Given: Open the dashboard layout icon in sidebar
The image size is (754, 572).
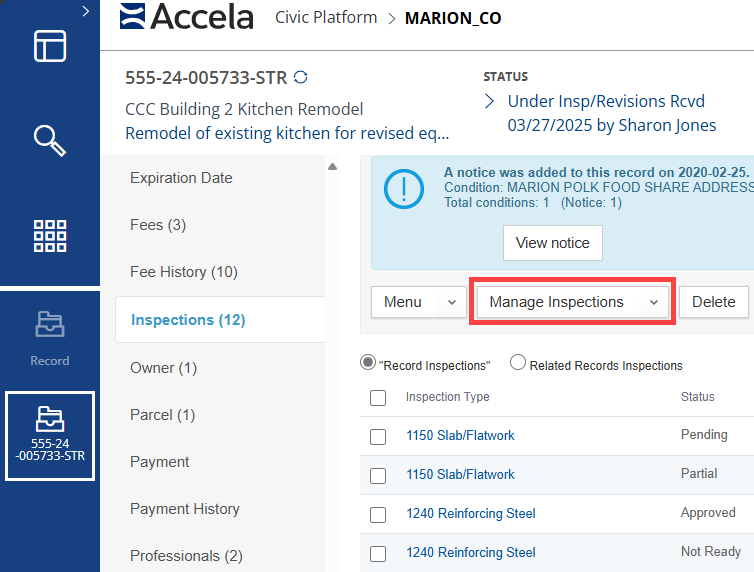Looking at the screenshot, I should pos(50,47).
